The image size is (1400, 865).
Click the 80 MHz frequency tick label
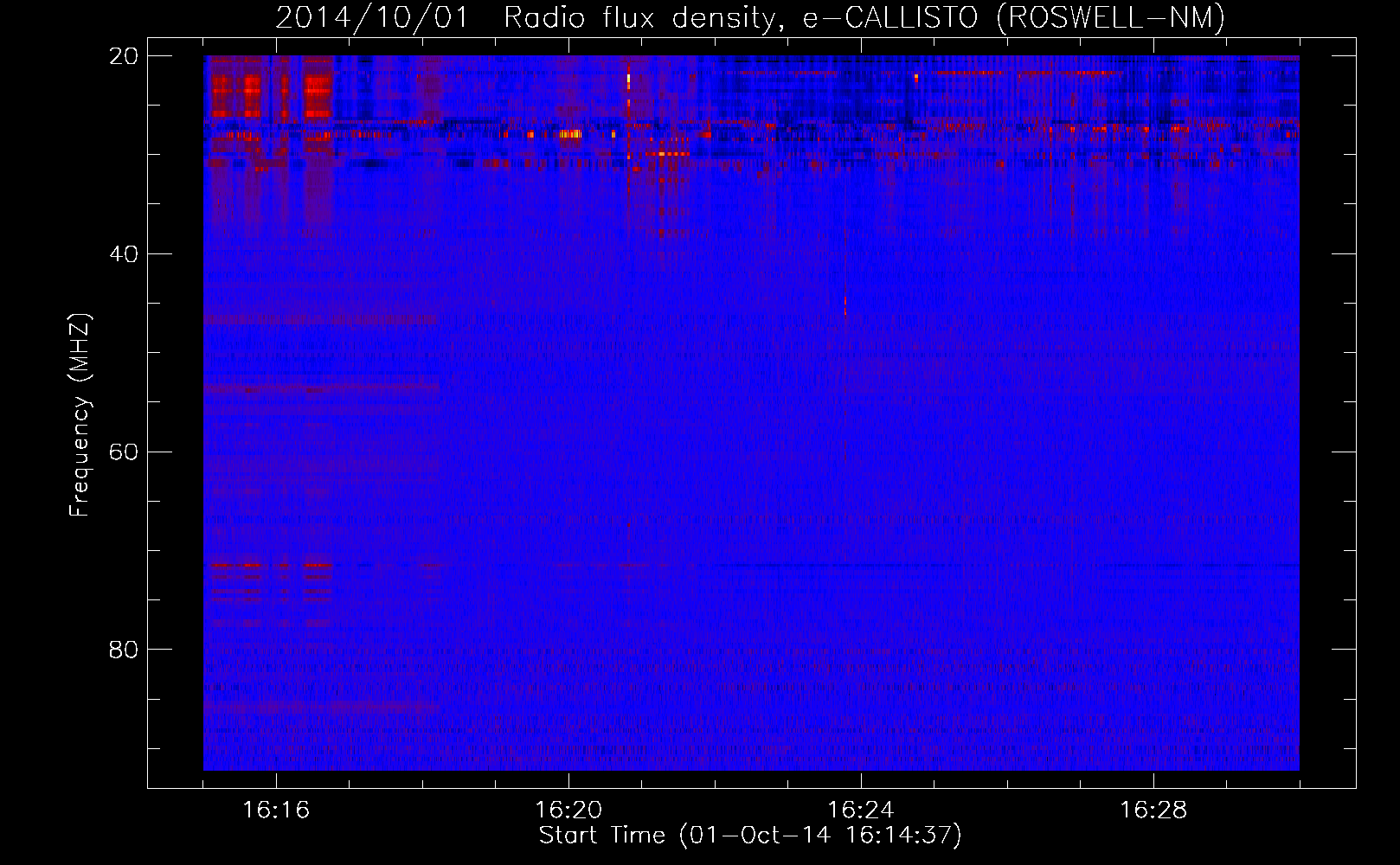coord(124,650)
